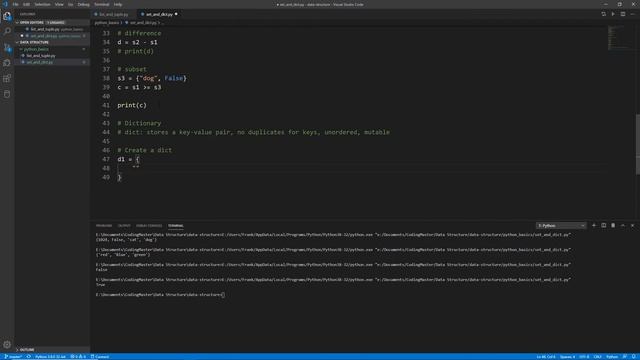Close the terminal panel

point(633,225)
